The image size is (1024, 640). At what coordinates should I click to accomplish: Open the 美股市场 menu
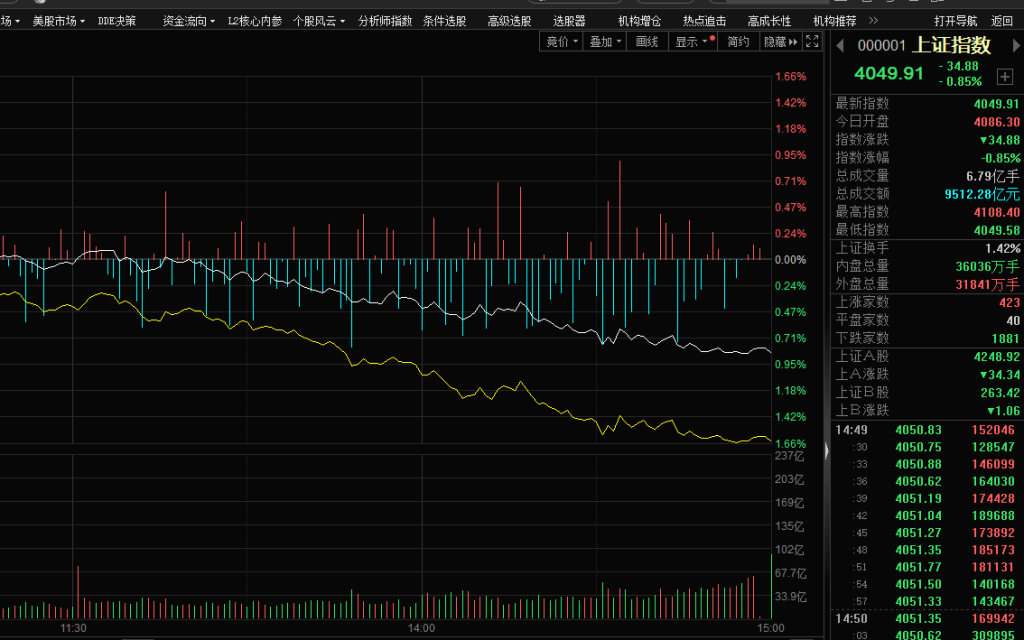58,20
